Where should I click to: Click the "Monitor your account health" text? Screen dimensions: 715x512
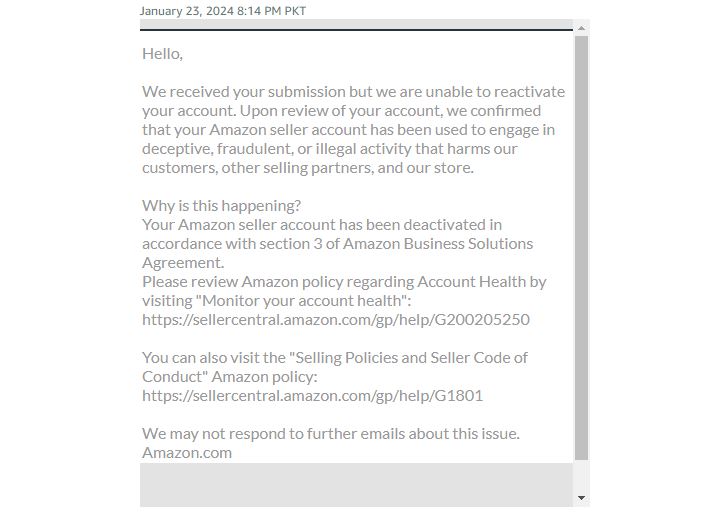point(304,300)
